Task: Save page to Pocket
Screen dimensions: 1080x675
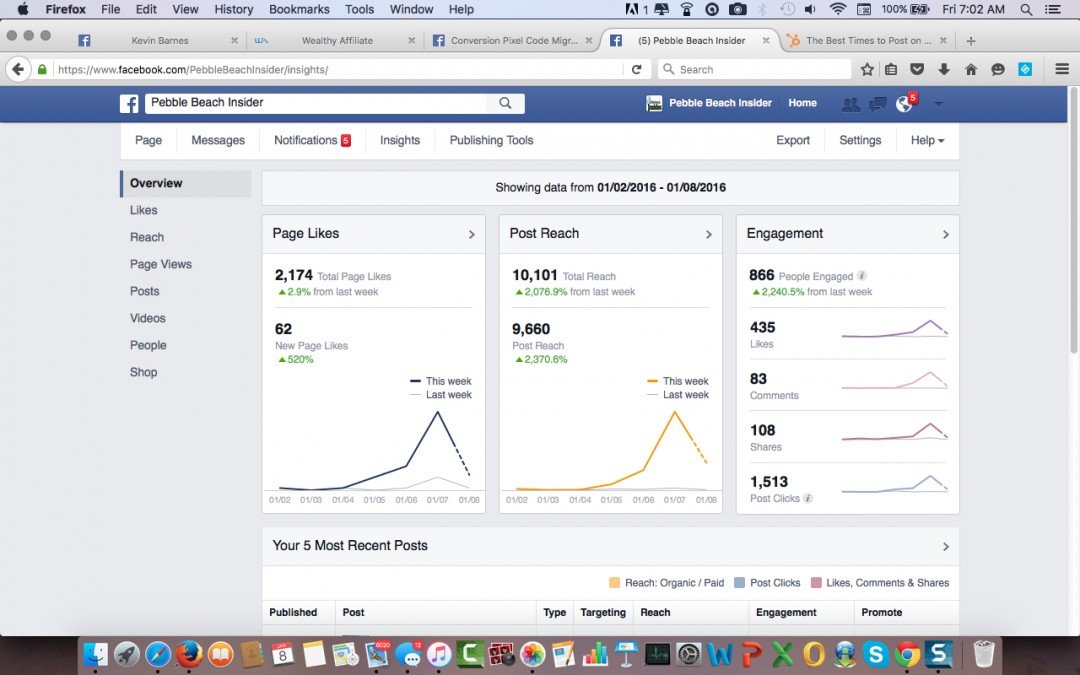Action: [x=917, y=70]
